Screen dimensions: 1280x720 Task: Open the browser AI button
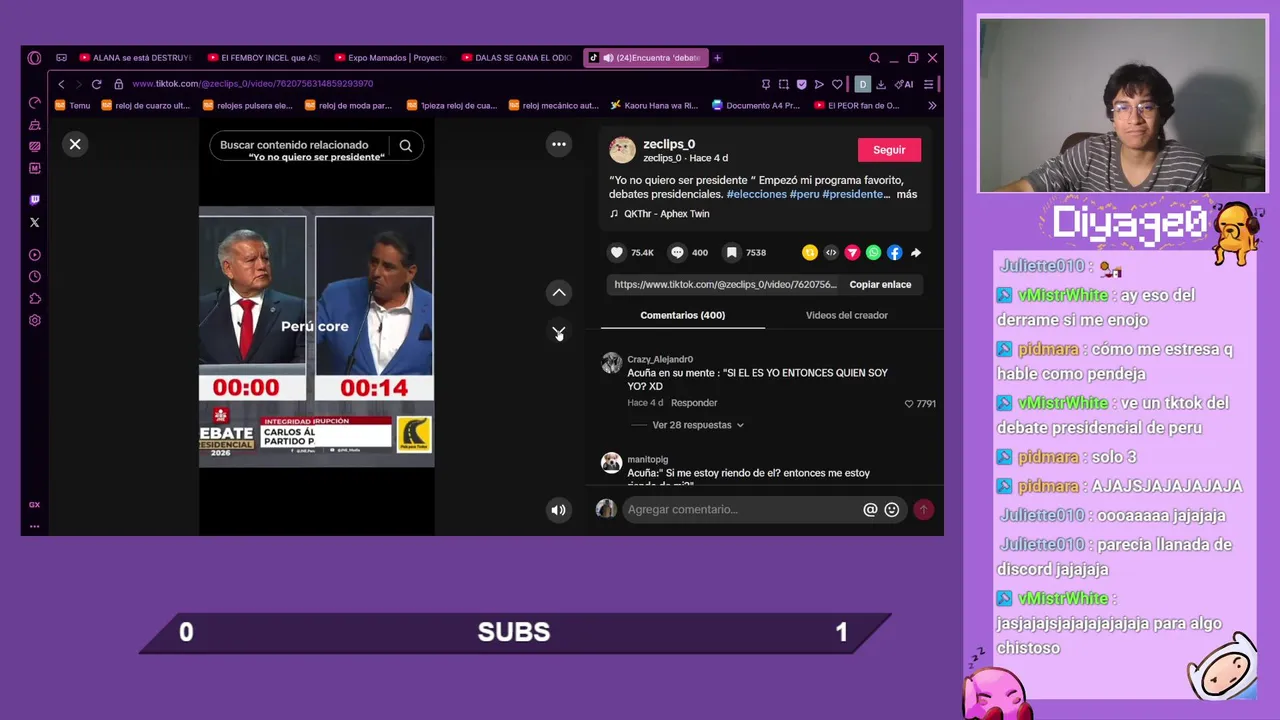click(904, 84)
